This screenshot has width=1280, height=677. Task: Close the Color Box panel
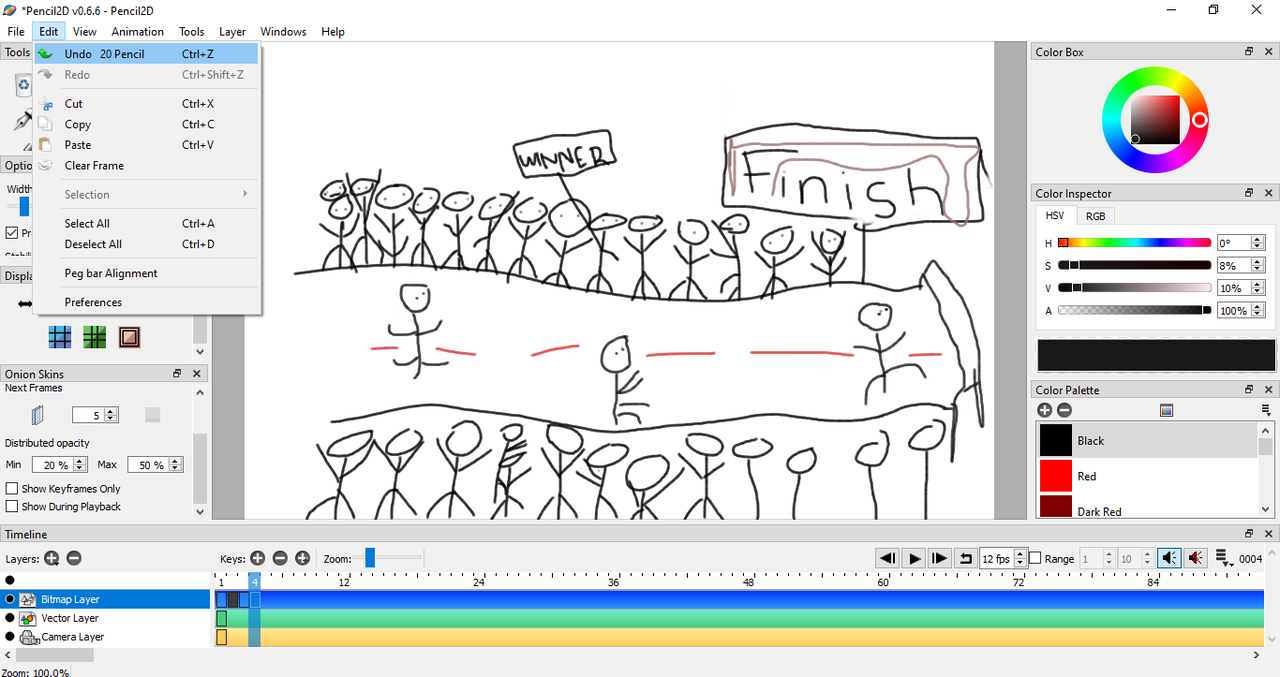(x=1269, y=52)
